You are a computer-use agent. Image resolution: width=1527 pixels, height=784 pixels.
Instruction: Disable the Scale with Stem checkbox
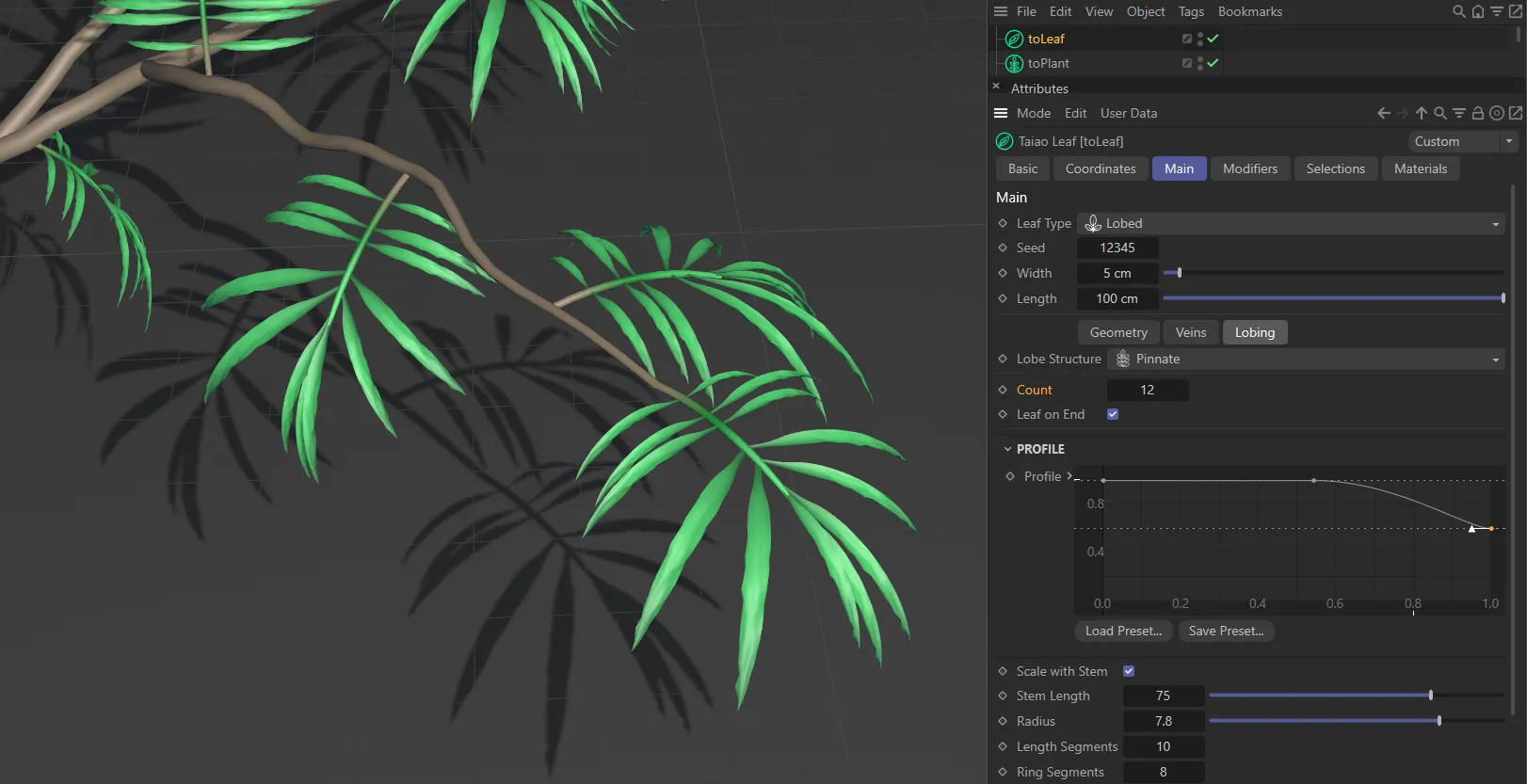coord(1129,671)
